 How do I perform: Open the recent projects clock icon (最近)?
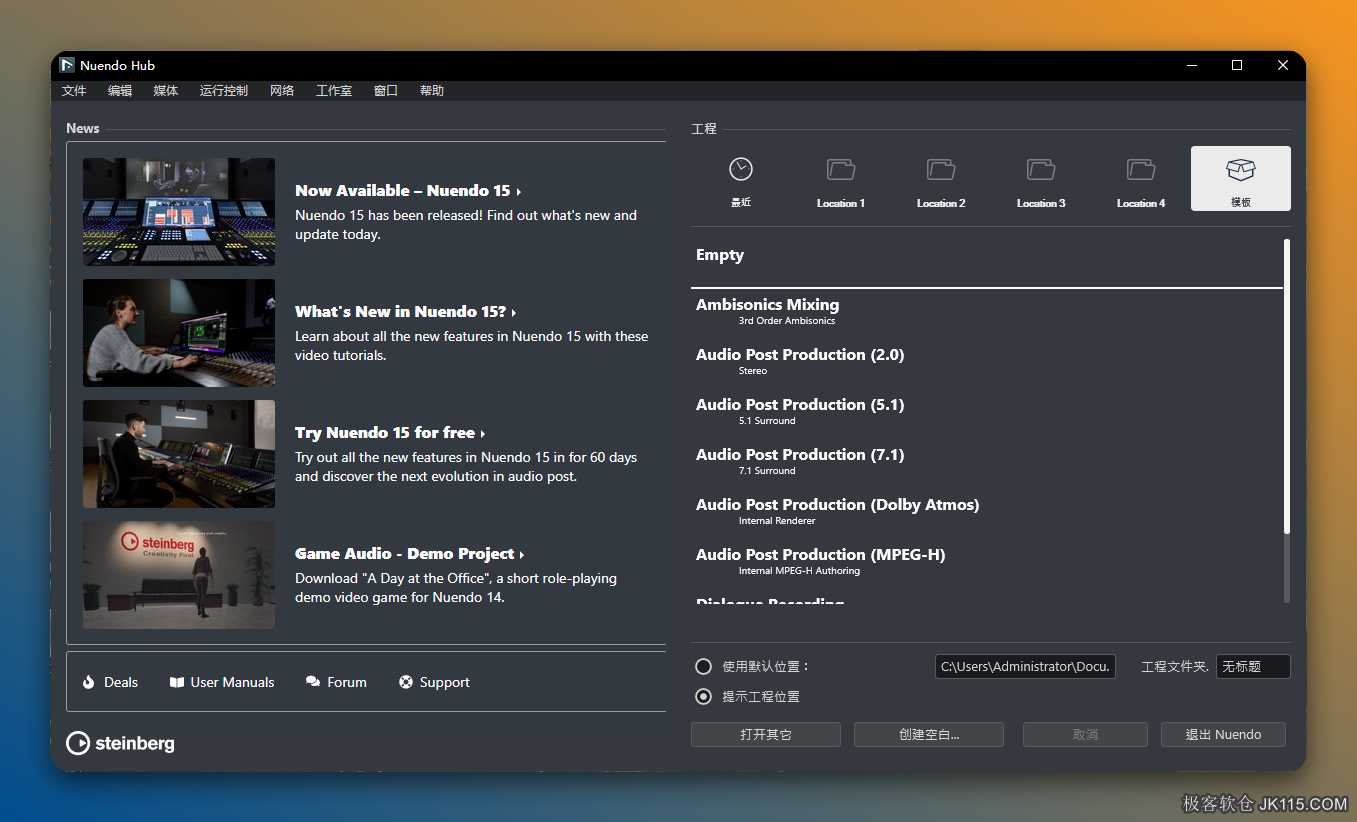click(740, 169)
